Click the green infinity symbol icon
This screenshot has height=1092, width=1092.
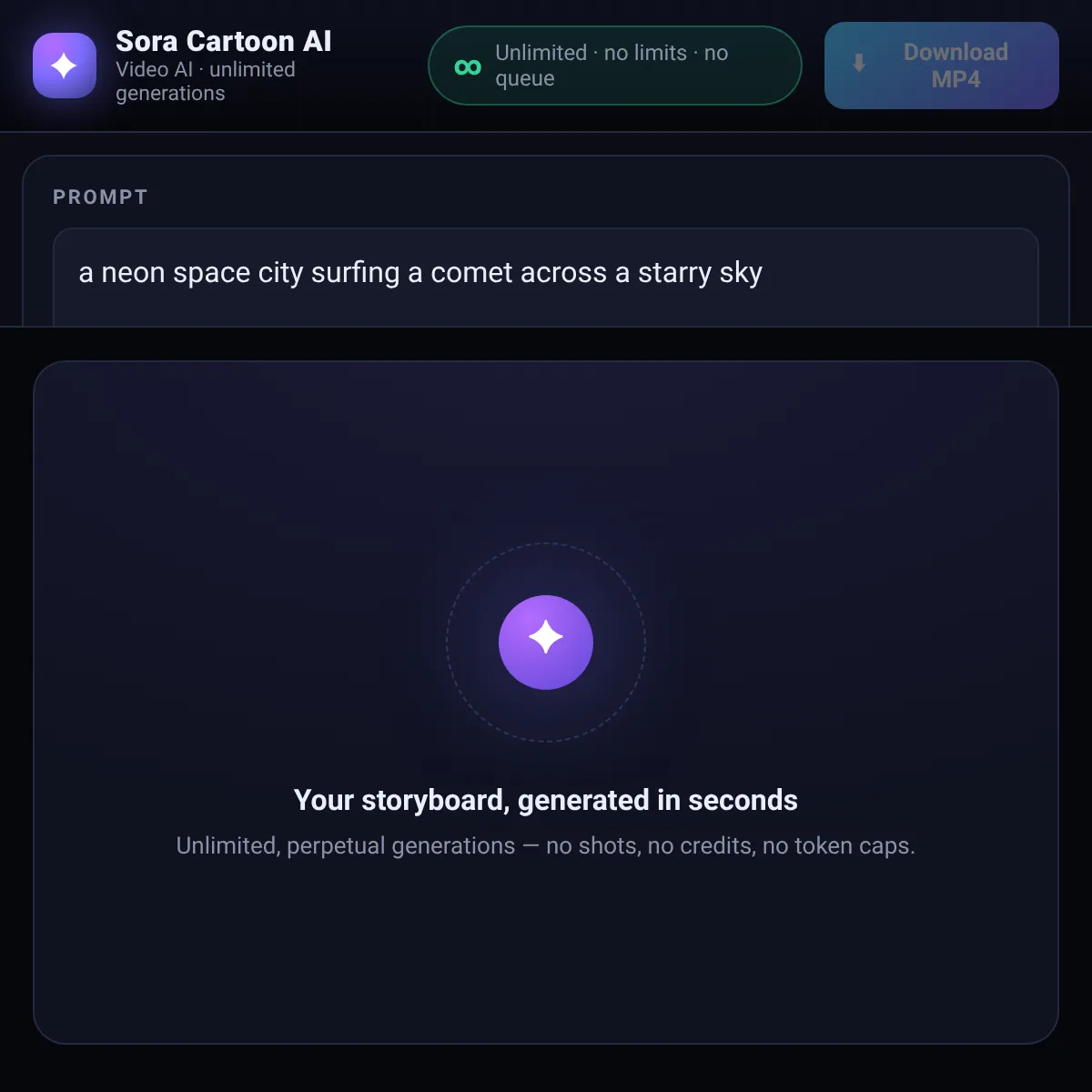468,66
